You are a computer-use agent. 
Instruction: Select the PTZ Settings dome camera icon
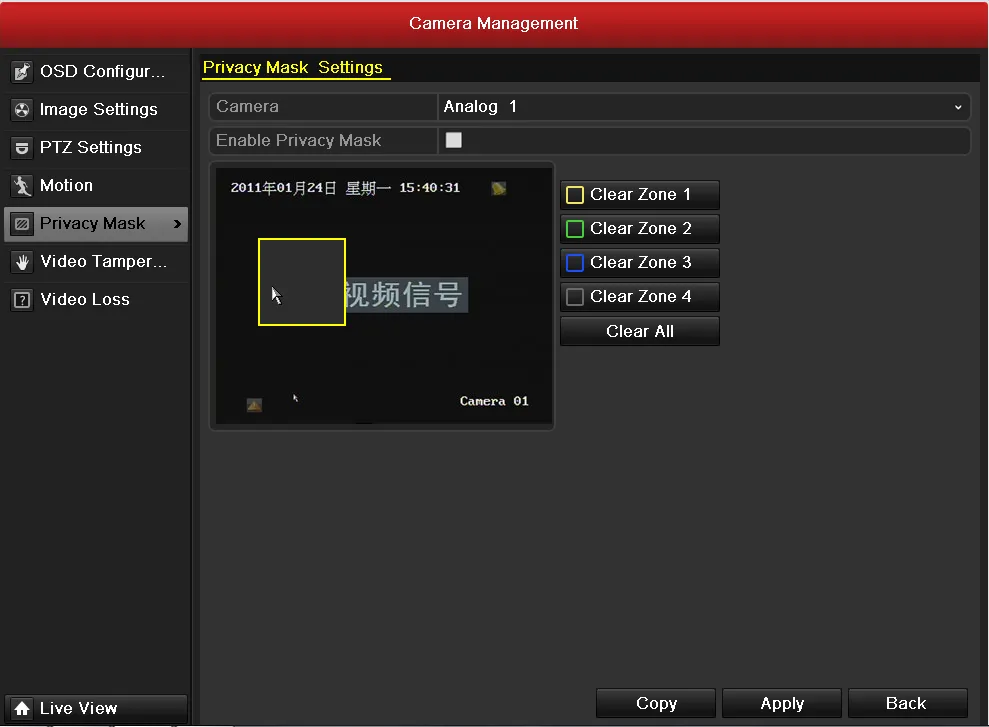[x=22, y=148]
